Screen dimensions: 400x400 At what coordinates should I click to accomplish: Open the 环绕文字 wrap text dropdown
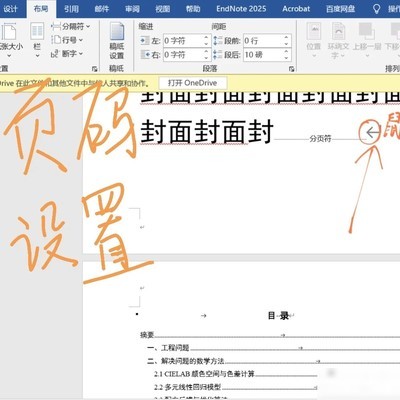coord(338,41)
